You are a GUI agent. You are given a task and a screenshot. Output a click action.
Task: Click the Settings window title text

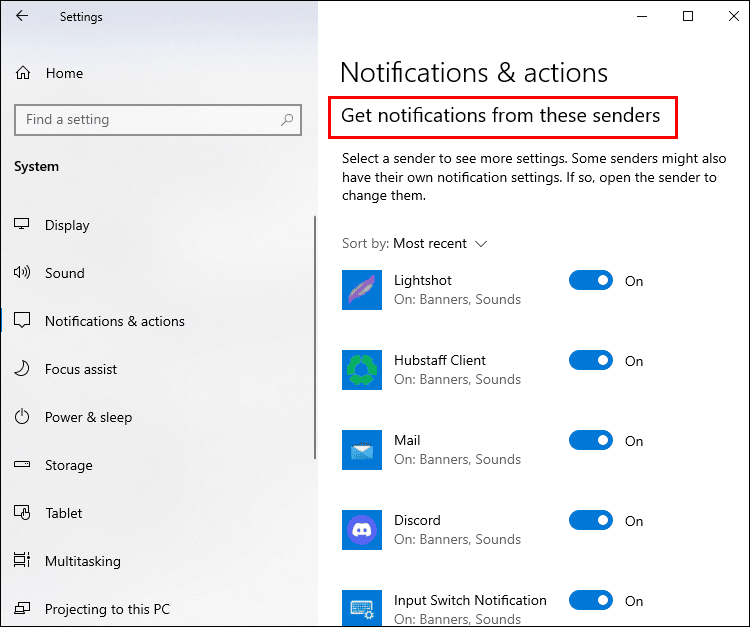coord(81,17)
